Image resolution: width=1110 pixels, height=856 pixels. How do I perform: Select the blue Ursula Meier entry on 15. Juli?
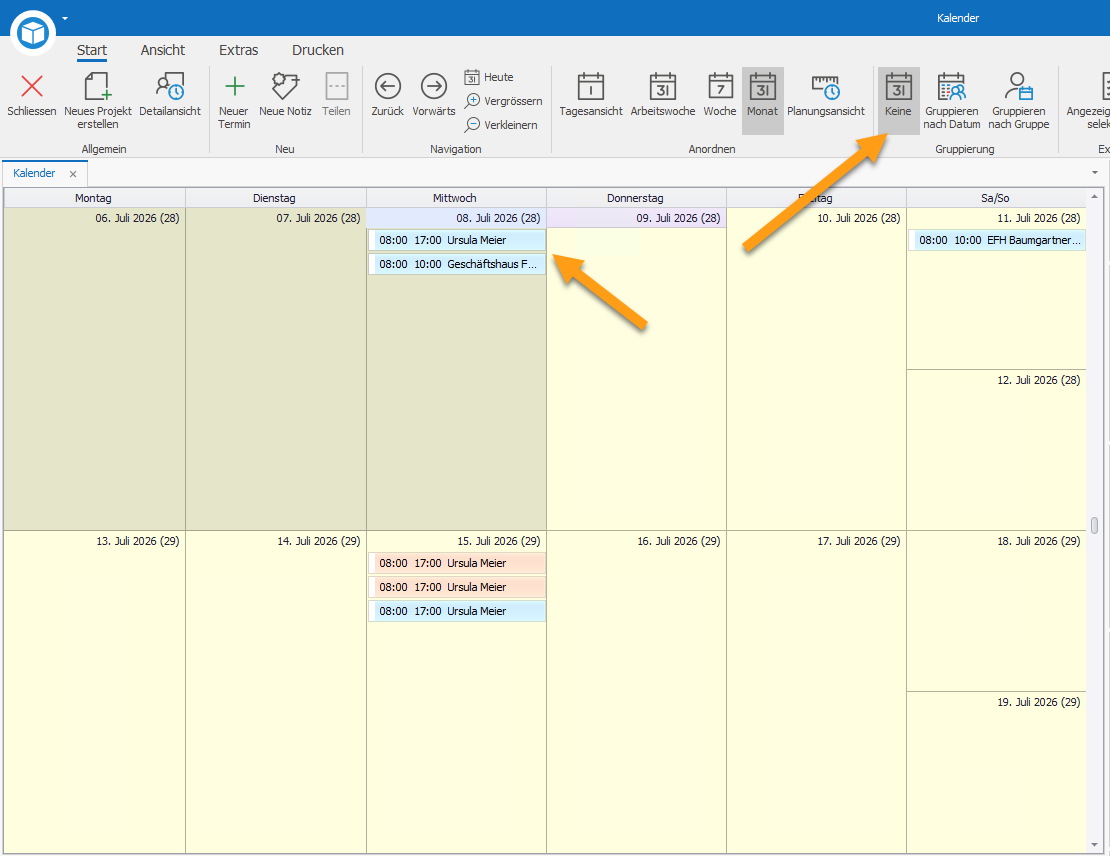pos(457,611)
